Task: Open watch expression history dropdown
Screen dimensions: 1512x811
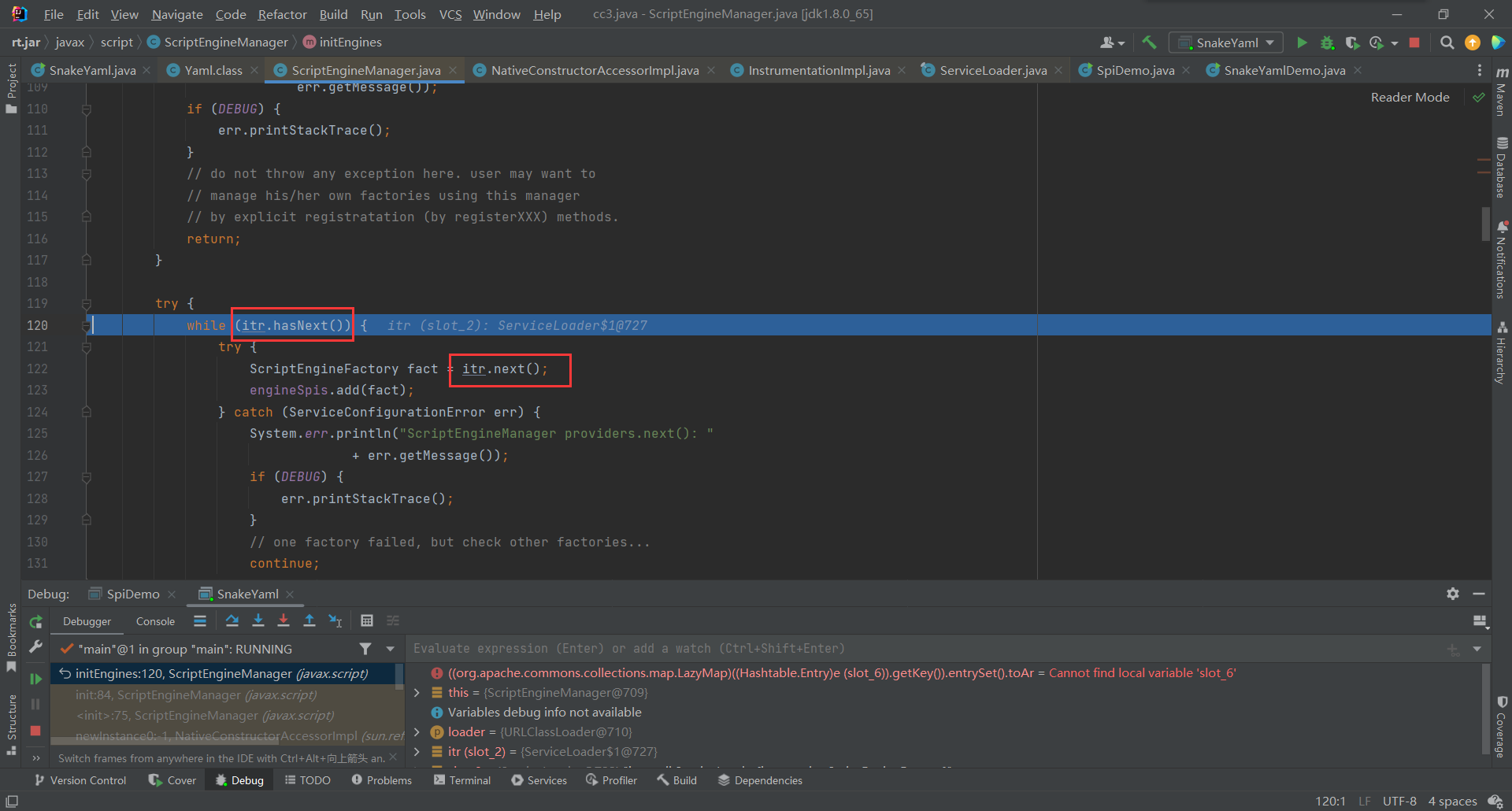Action: [x=1477, y=649]
